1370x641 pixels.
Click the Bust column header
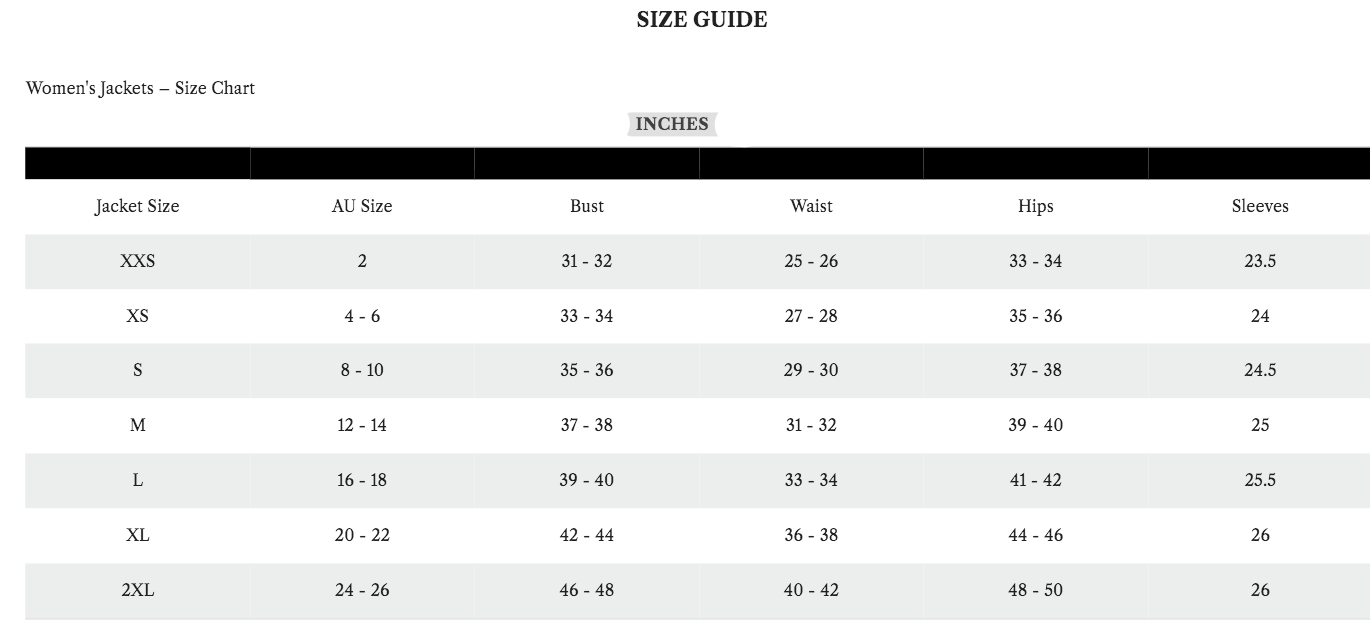tap(587, 206)
